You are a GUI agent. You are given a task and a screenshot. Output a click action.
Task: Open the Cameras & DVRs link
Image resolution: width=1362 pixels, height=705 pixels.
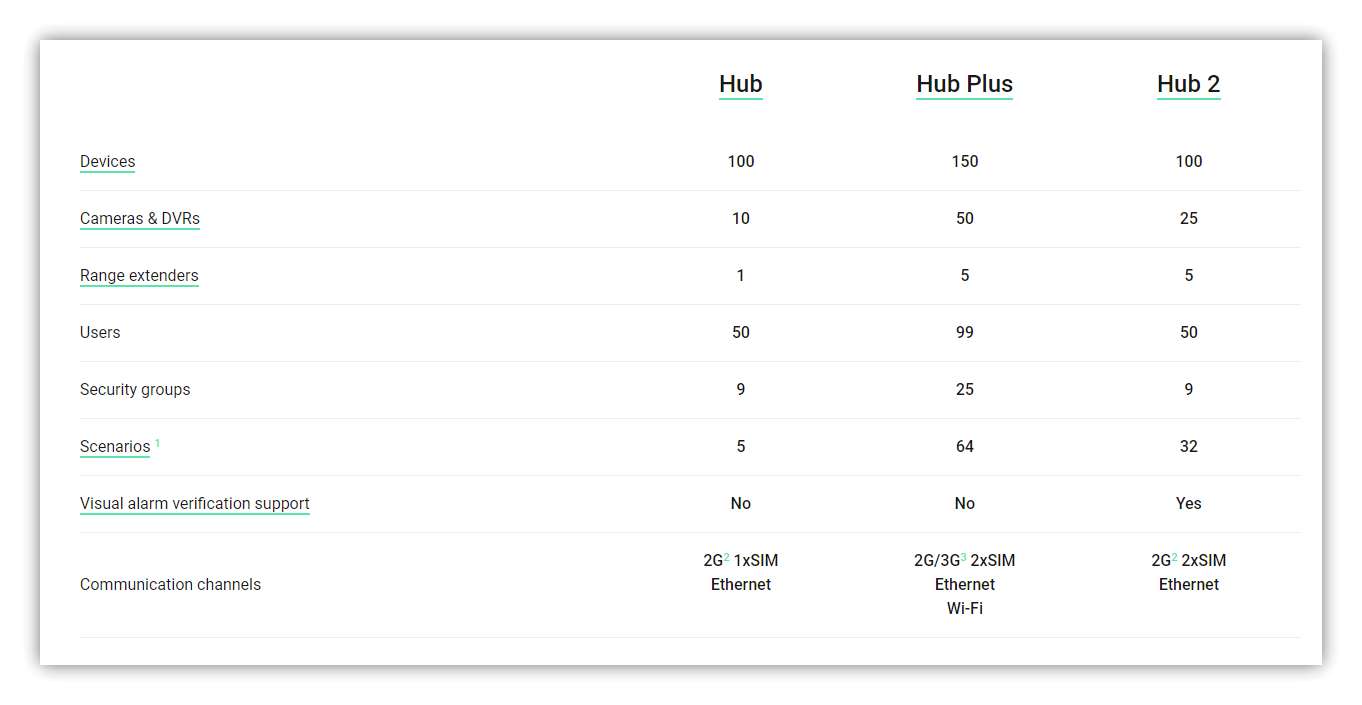140,218
